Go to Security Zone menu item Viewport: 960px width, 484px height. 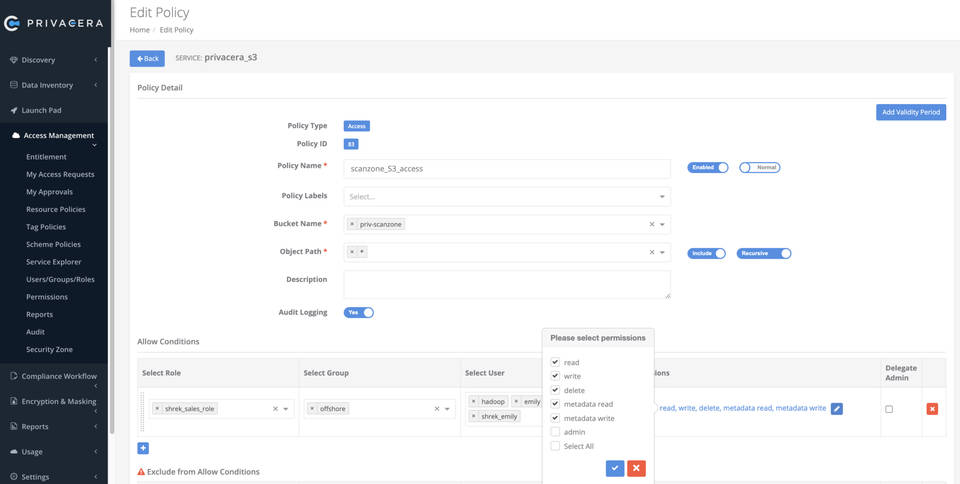pyautogui.click(x=49, y=349)
